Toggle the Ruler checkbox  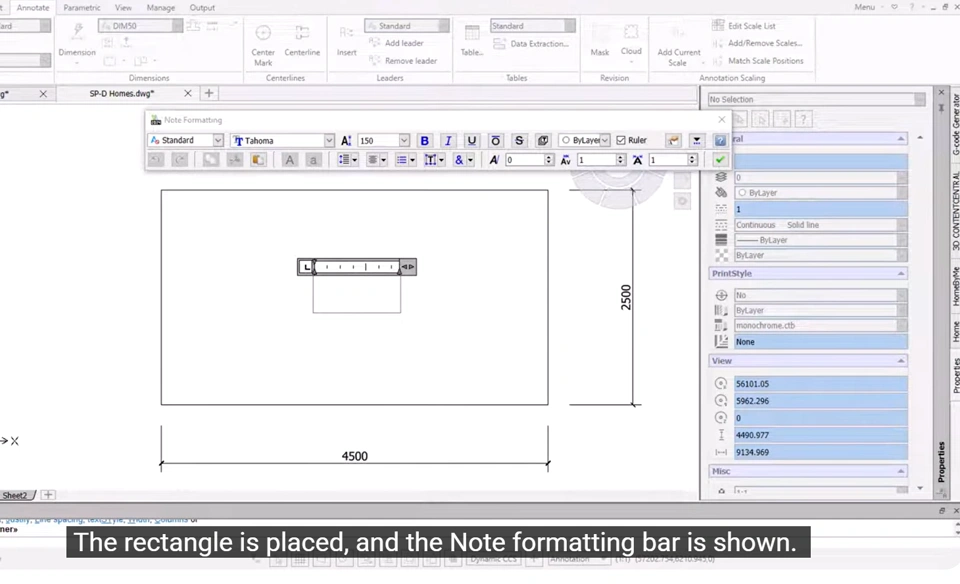621,140
